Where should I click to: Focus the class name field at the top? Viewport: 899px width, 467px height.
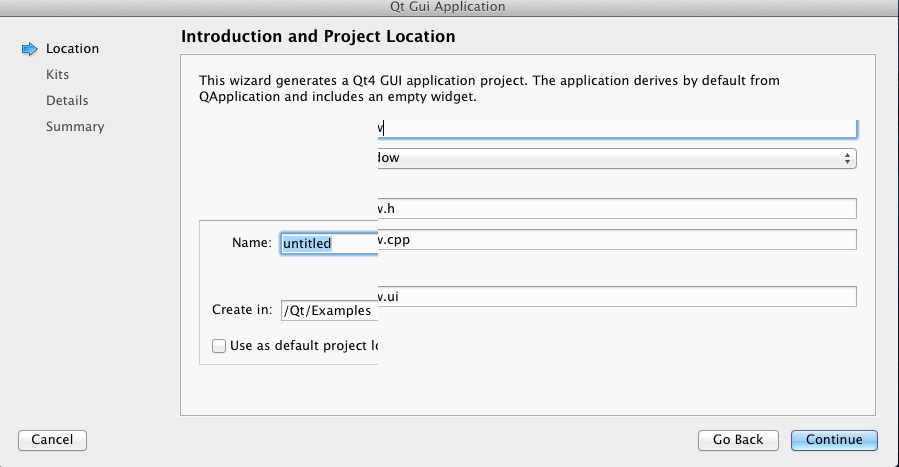(615, 128)
